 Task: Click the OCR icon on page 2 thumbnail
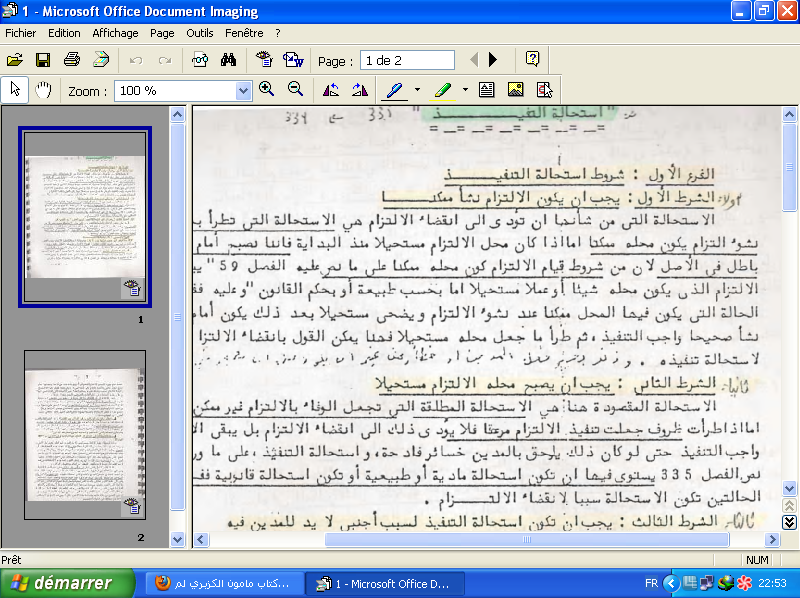click(x=132, y=506)
